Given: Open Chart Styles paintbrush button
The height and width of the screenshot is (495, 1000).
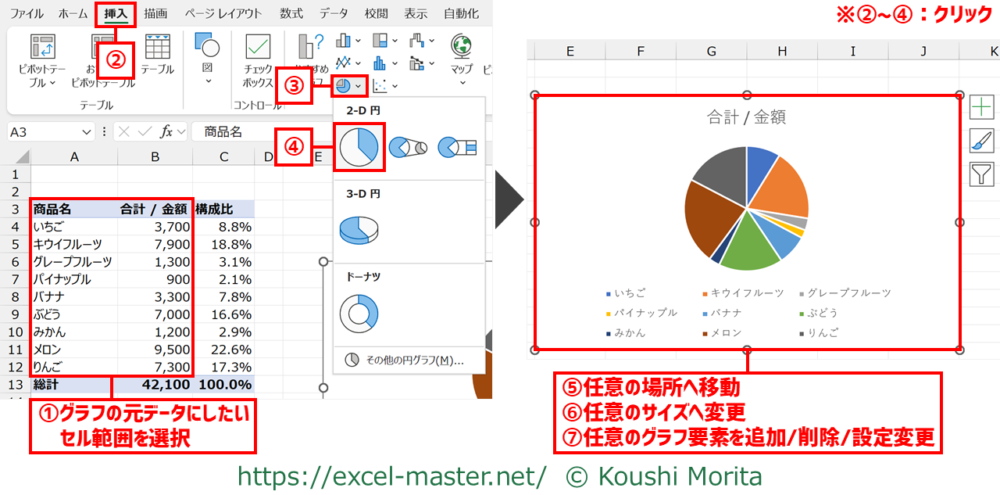Looking at the screenshot, I should pos(982,141).
